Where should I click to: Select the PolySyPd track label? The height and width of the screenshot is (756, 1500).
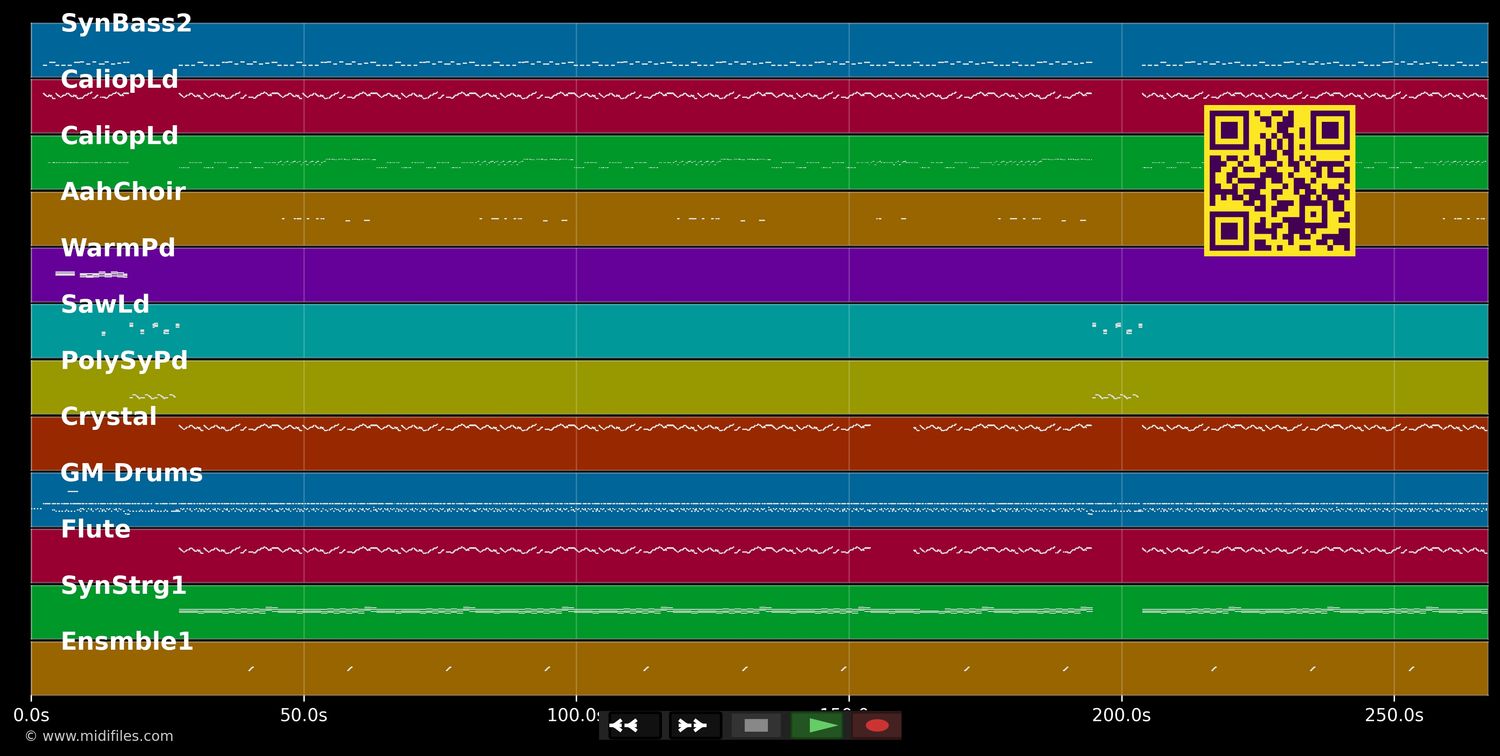click(124, 361)
